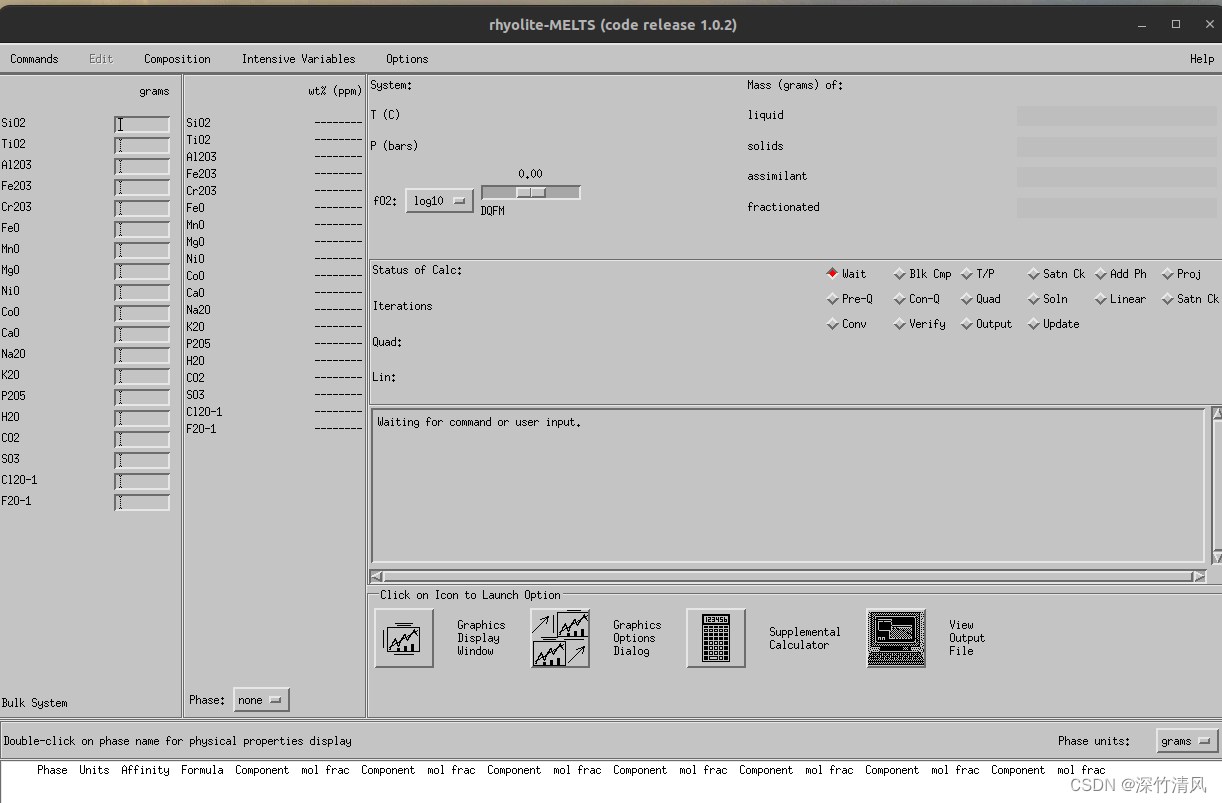Open the Phase units grams dropdown
This screenshot has height=803, width=1222.
coord(1186,741)
